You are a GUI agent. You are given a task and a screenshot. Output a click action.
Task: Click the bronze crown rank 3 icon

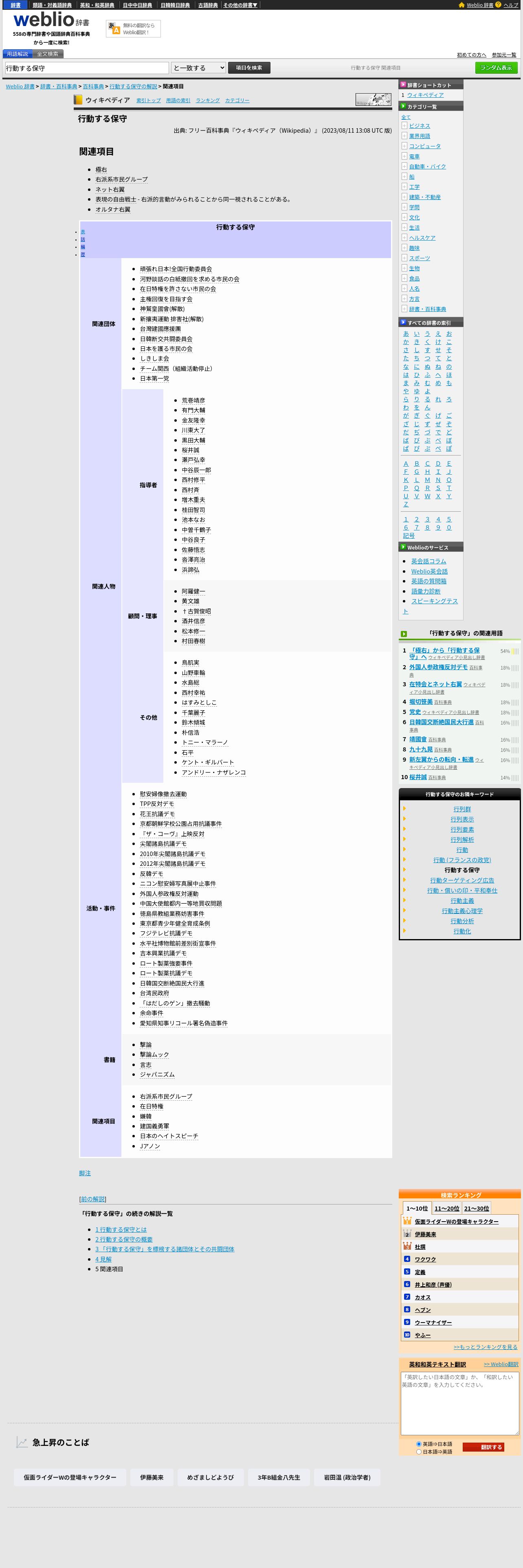pyautogui.click(x=407, y=1246)
